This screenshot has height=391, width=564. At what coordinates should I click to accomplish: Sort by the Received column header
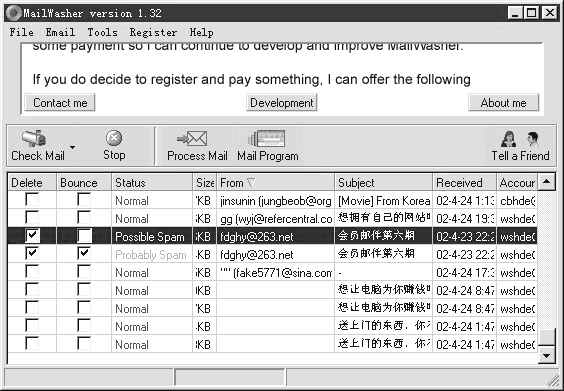click(464, 182)
